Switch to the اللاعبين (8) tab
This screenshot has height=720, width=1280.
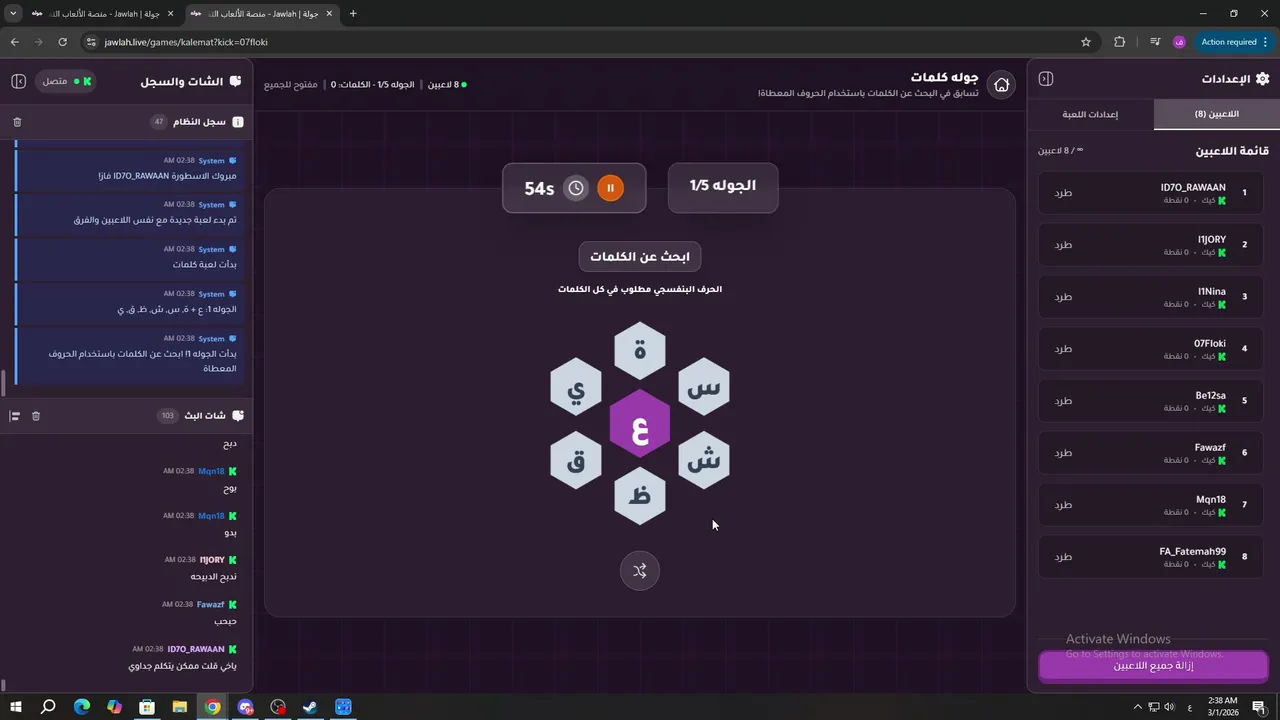coord(1216,114)
